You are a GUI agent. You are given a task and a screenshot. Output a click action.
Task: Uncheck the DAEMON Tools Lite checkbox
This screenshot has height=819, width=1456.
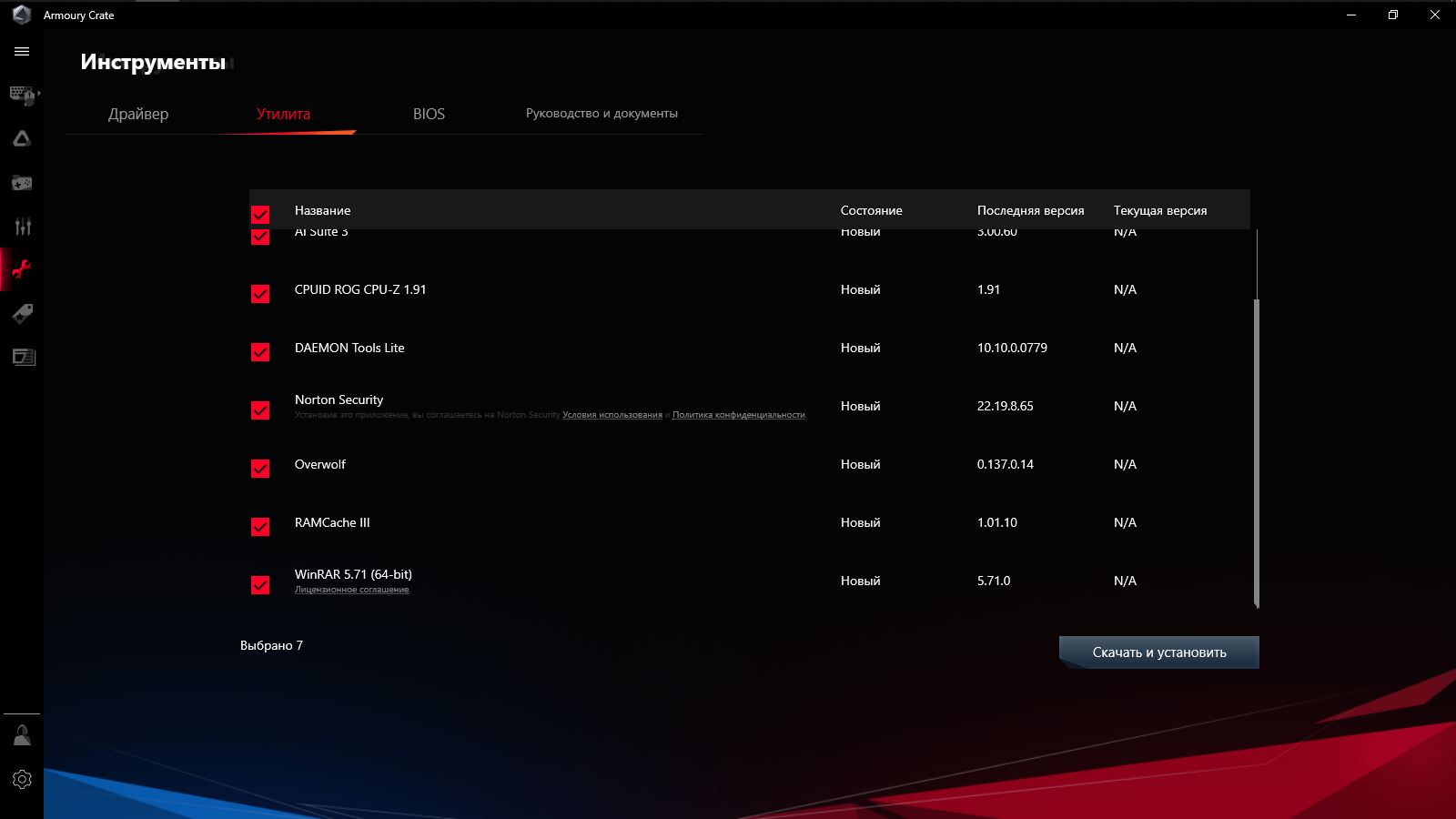click(260, 352)
